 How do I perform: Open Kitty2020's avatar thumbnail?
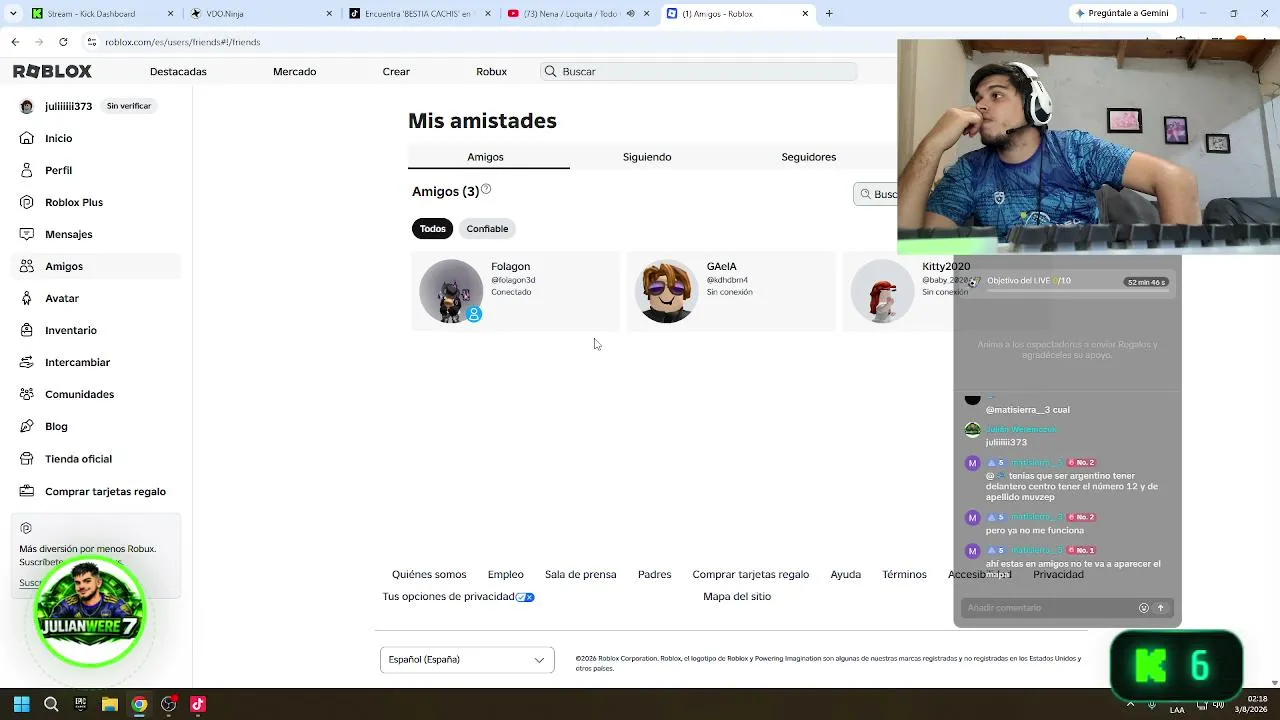click(x=882, y=291)
